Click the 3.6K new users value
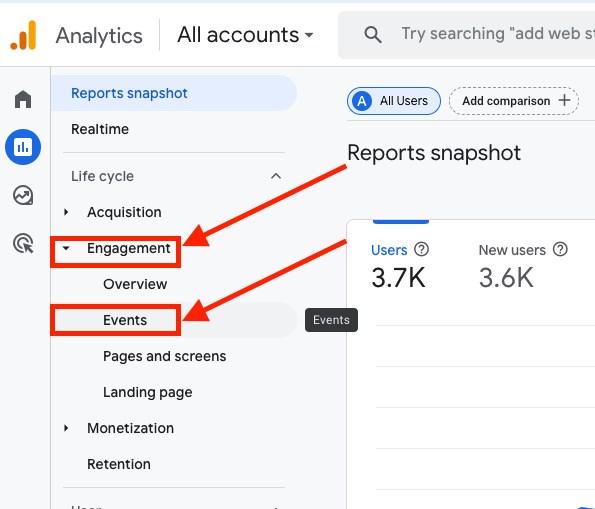The height and width of the screenshot is (509, 595). pos(506,277)
